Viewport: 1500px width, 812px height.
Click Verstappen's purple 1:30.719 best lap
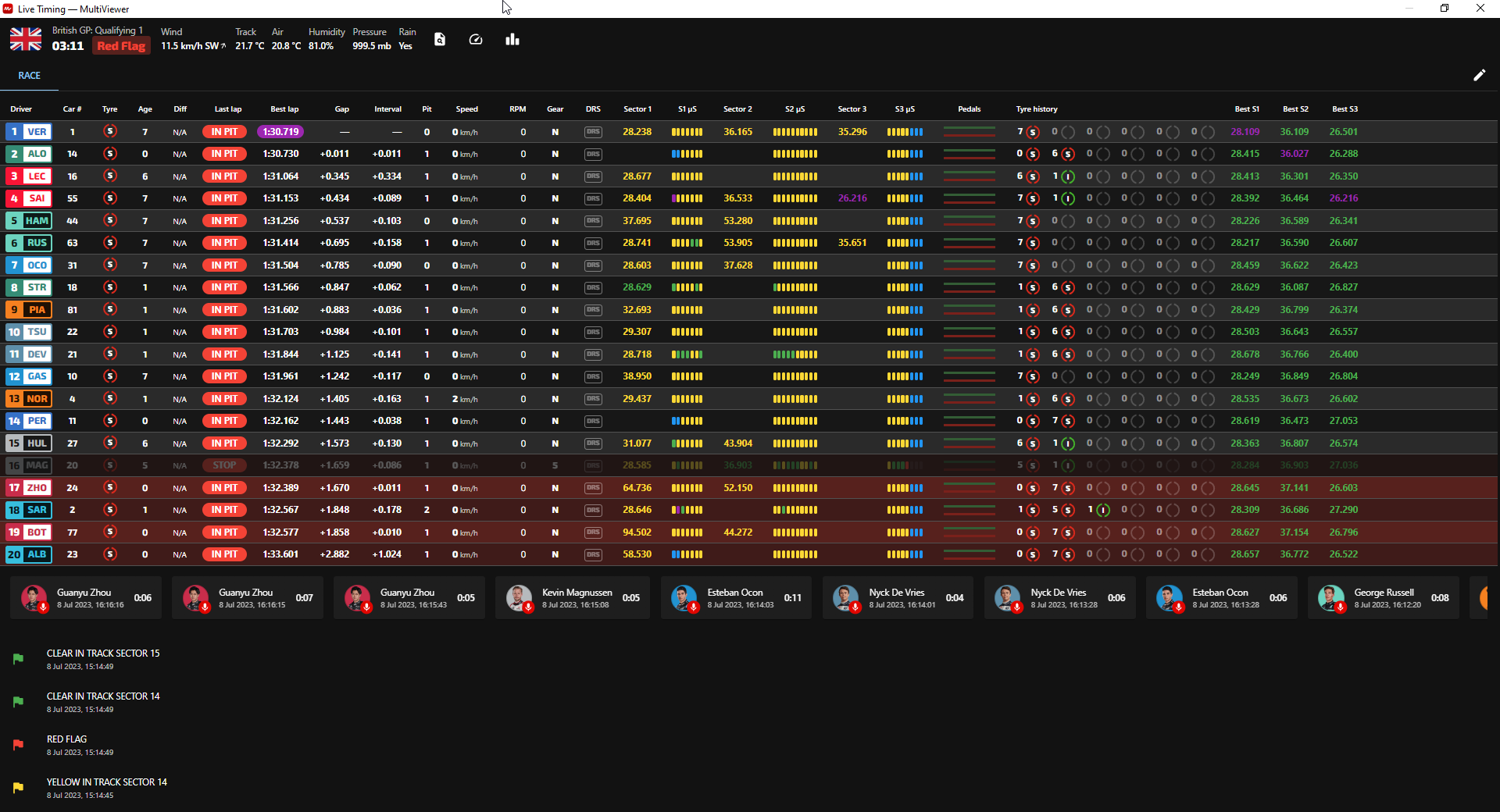(x=280, y=132)
